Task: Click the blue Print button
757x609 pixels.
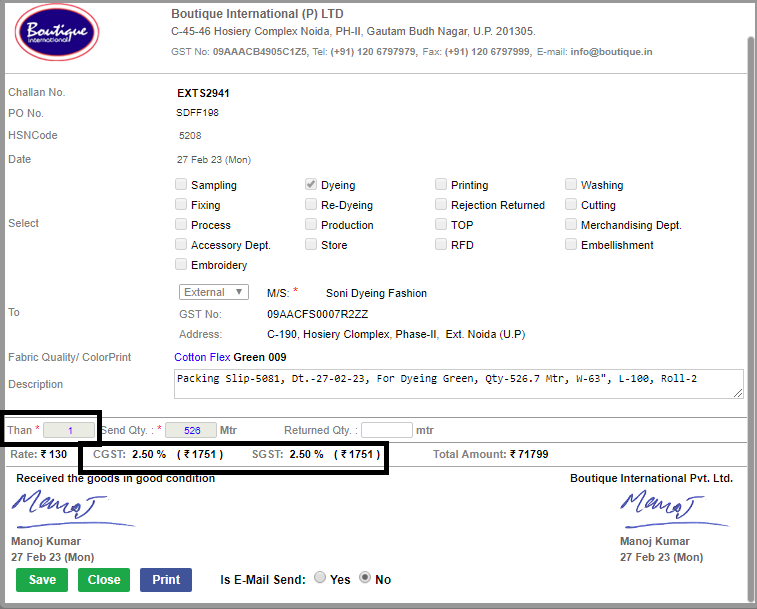Action: [166, 580]
